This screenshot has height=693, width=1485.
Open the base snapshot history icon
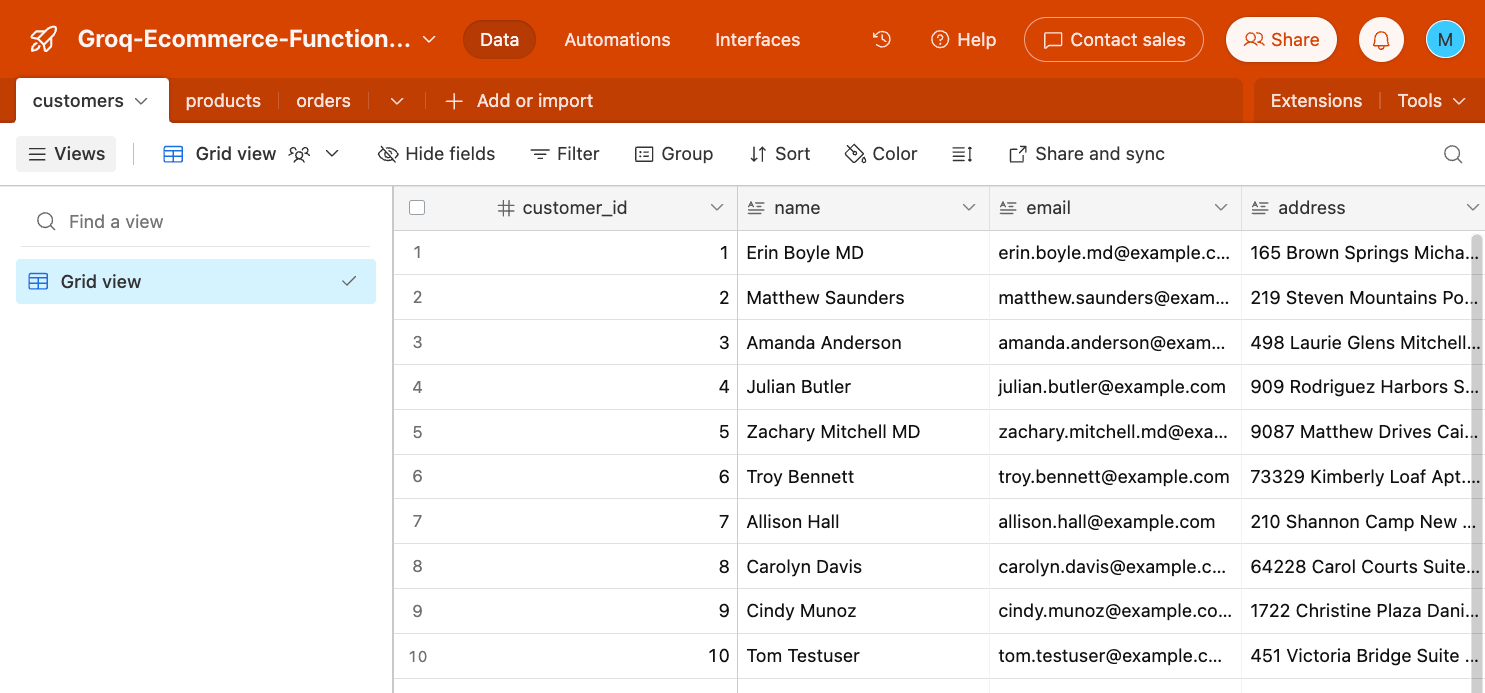[x=881, y=39]
